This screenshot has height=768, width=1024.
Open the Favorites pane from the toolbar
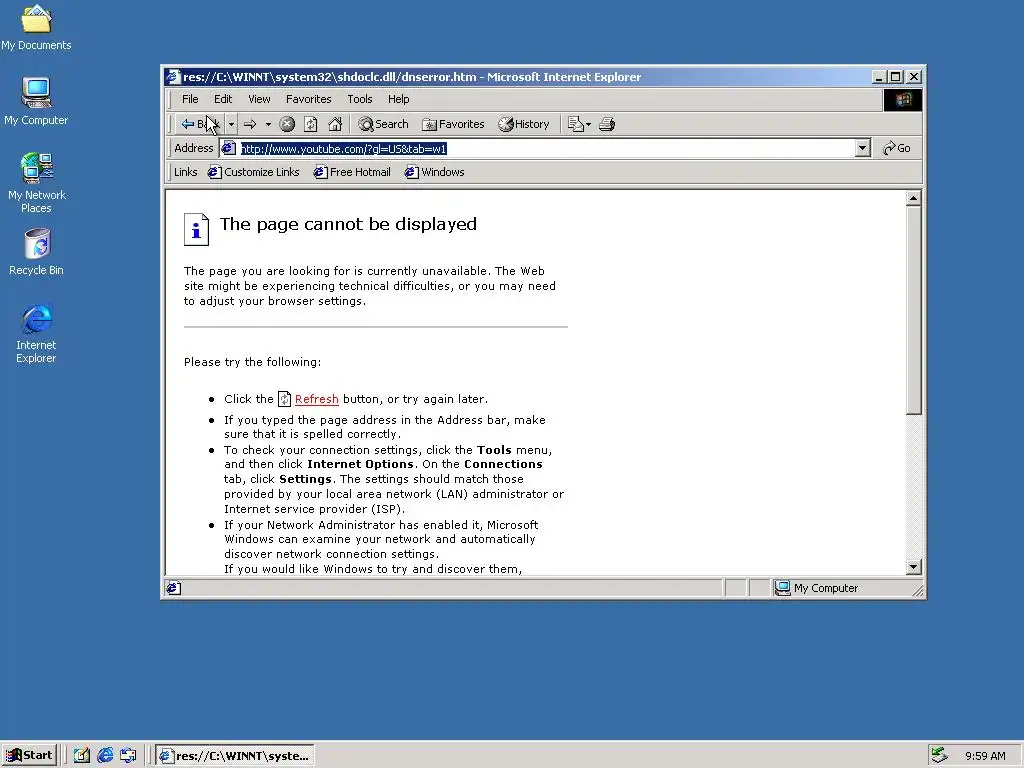tap(453, 124)
